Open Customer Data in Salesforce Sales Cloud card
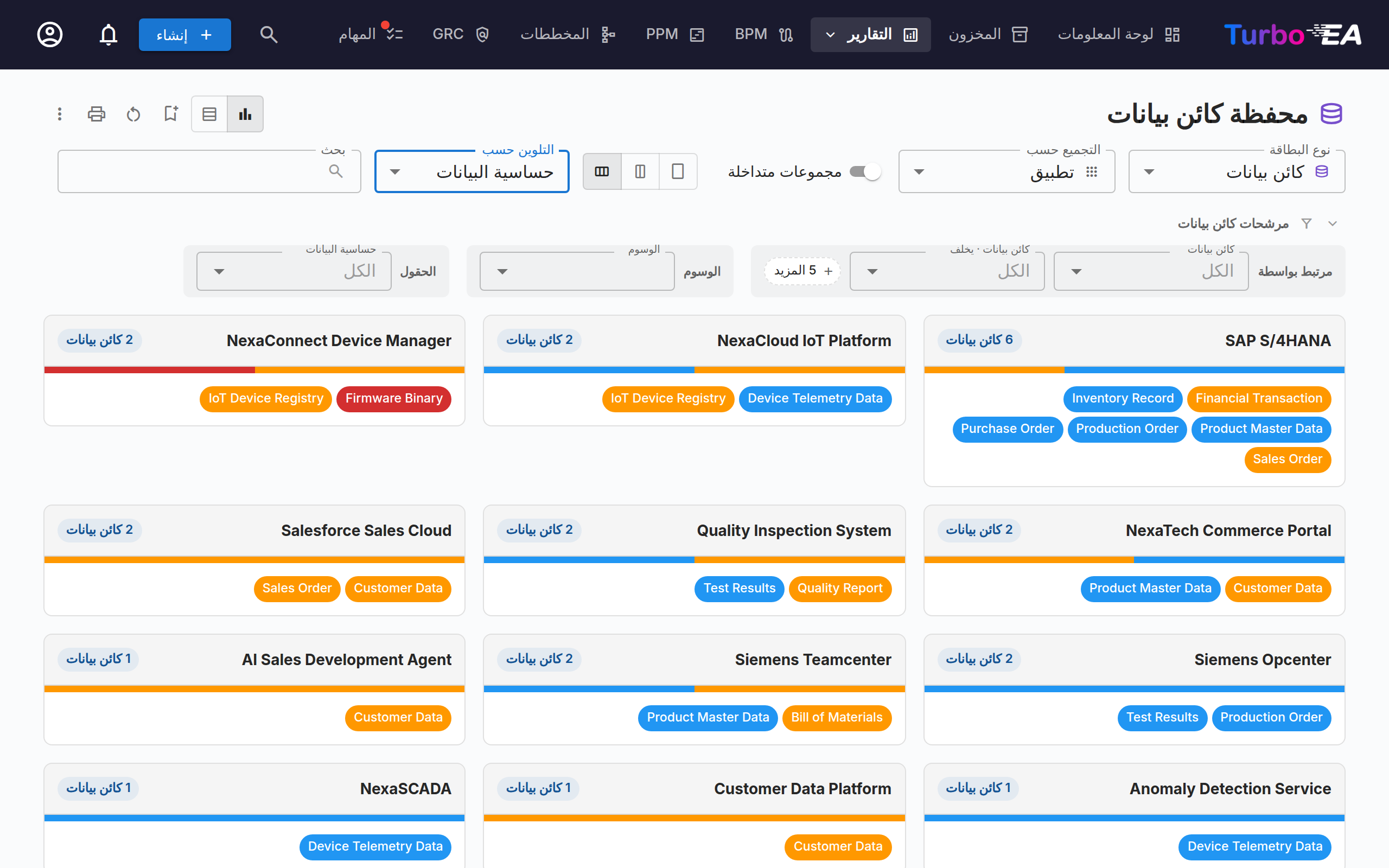Image resolution: width=1389 pixels, height=868 pixels. tap(398, 589)
